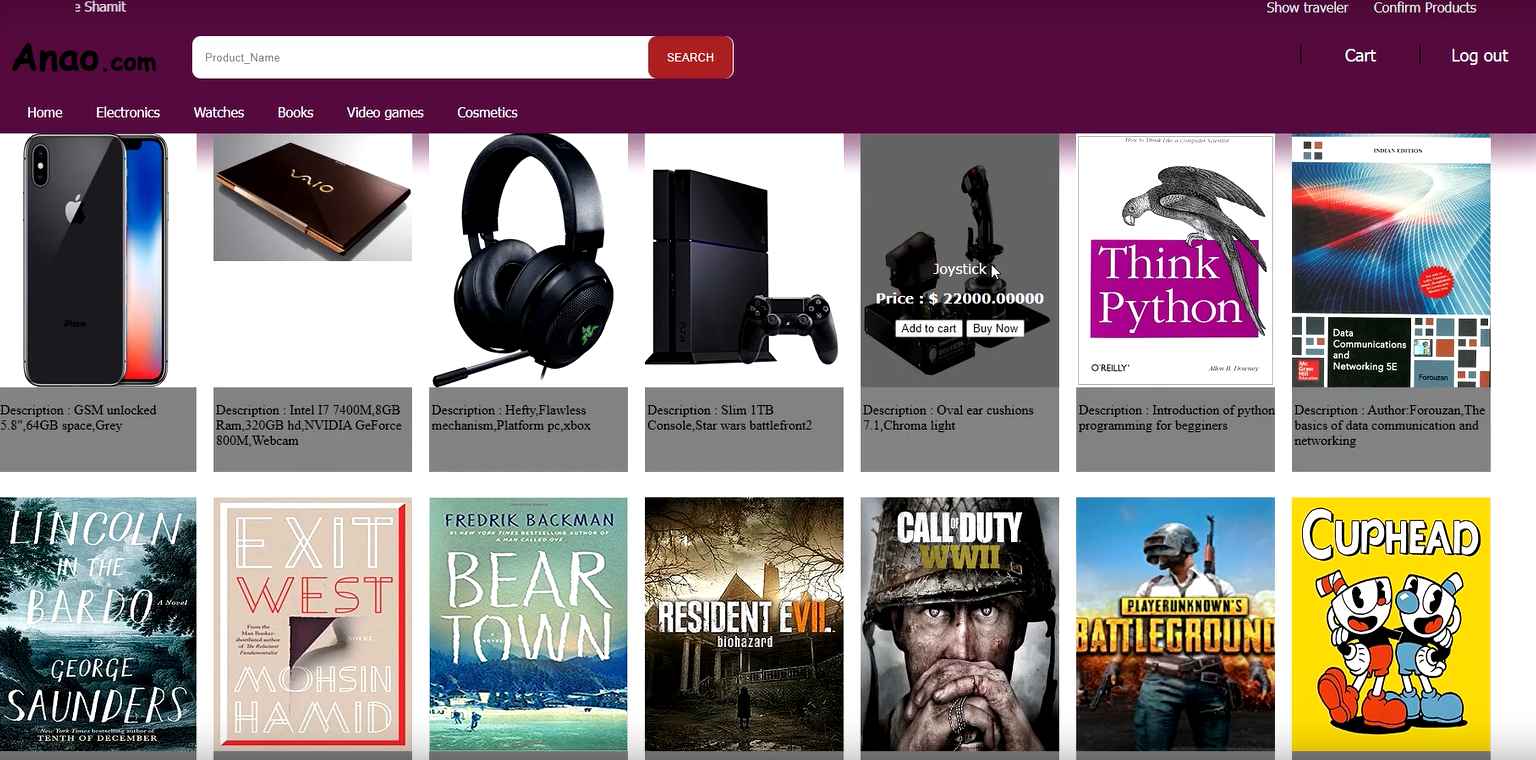Screen dimensions: 1536x760
Task: Select the Lincoln in the Bardo cover
Action: [x=98, y=624]
